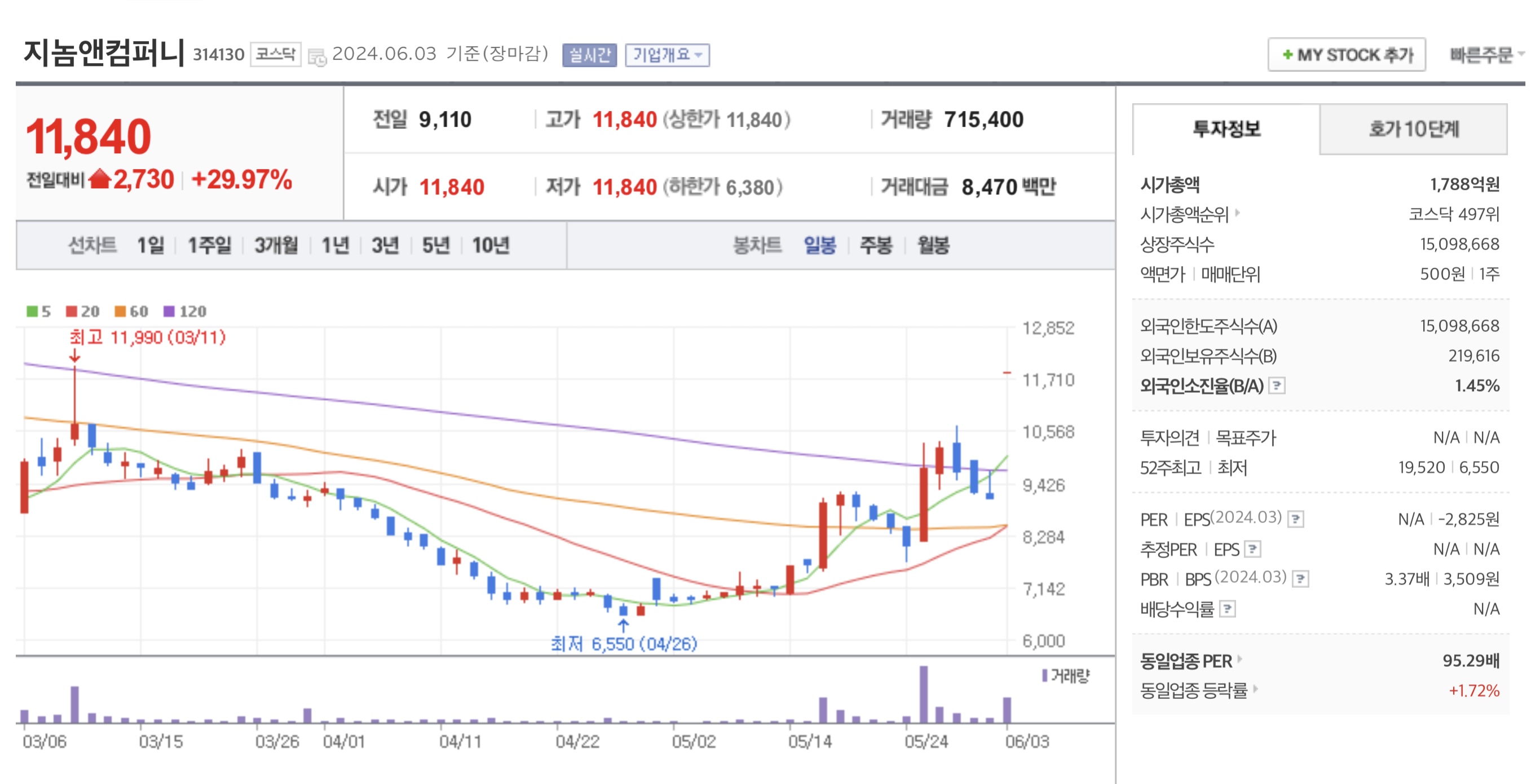Click the 최고 11,990 (03/11) chart marker

point(148,338)
